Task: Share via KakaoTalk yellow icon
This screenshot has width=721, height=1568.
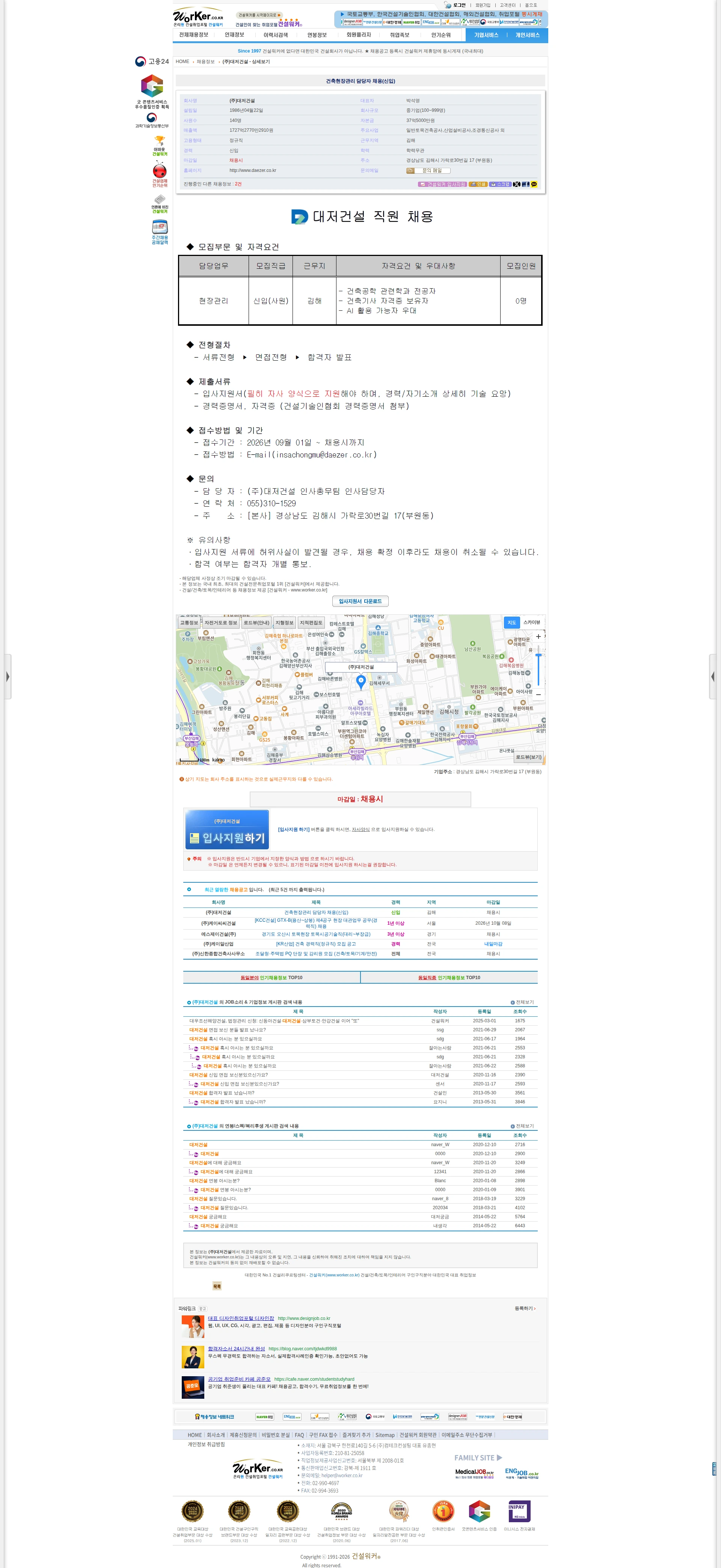Action: 534,184
